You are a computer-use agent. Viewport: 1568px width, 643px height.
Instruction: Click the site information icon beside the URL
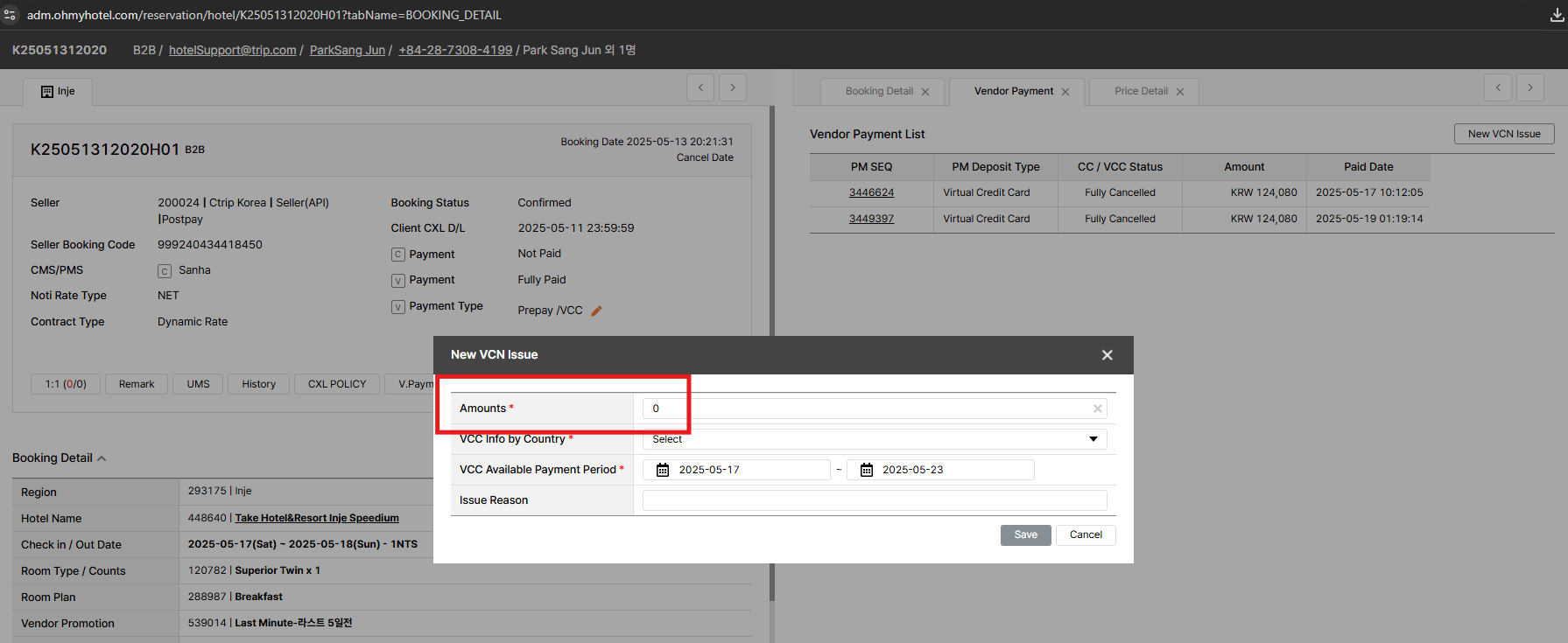tap(11, 15)
